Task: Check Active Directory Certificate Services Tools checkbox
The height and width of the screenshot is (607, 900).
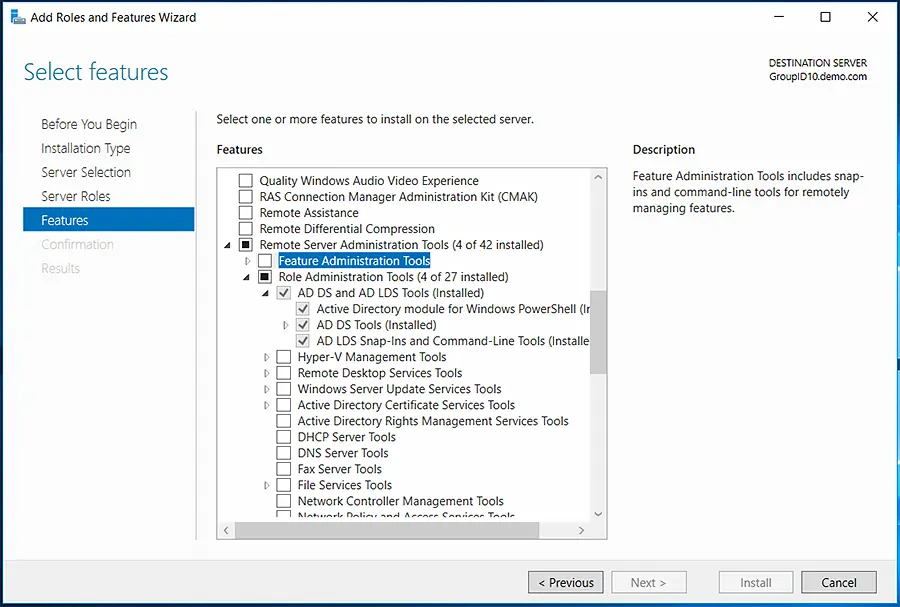Action: tap(284, 405)
